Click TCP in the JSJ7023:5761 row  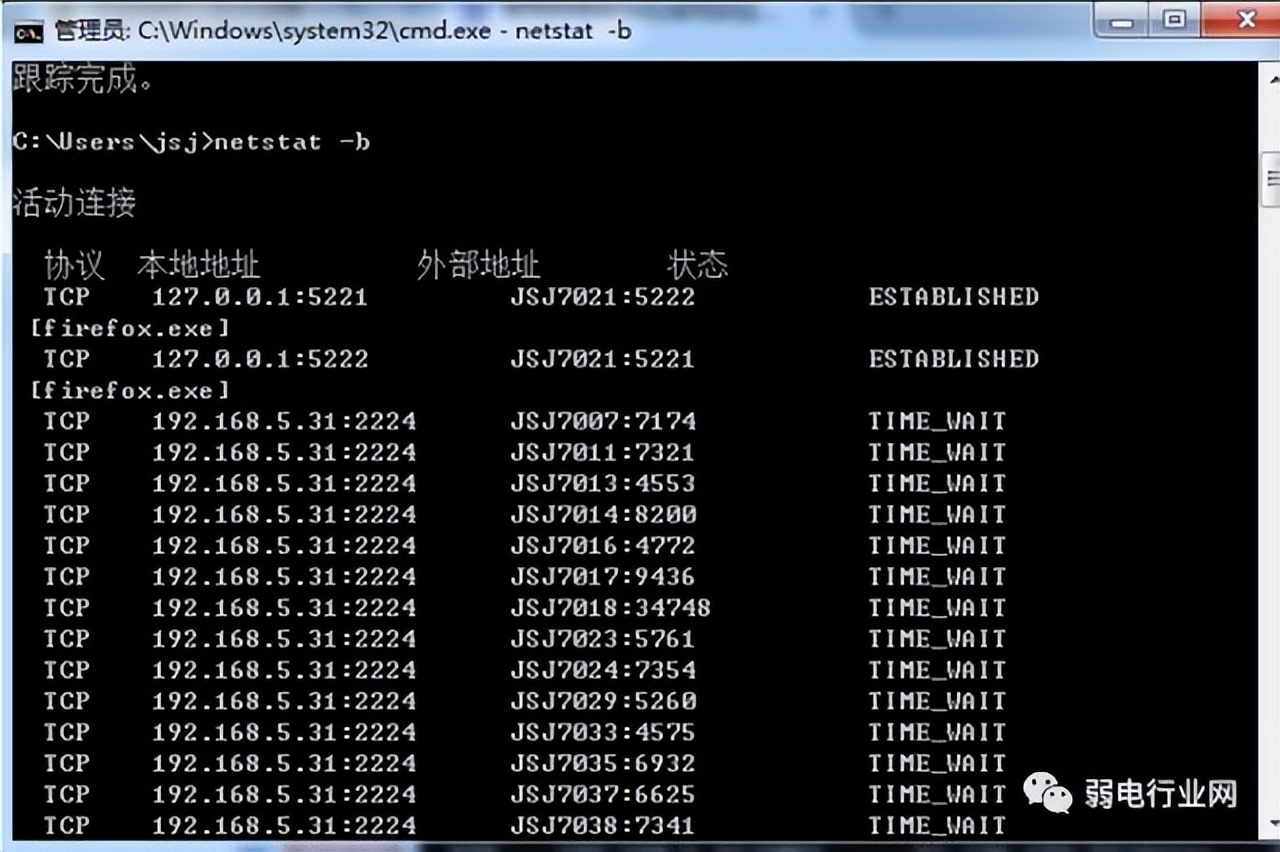66,638
